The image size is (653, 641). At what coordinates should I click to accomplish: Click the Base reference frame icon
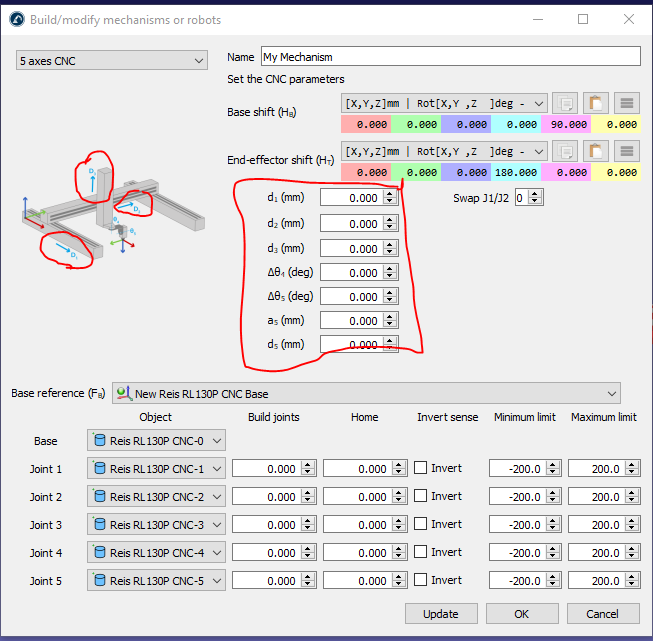[124, 393]
